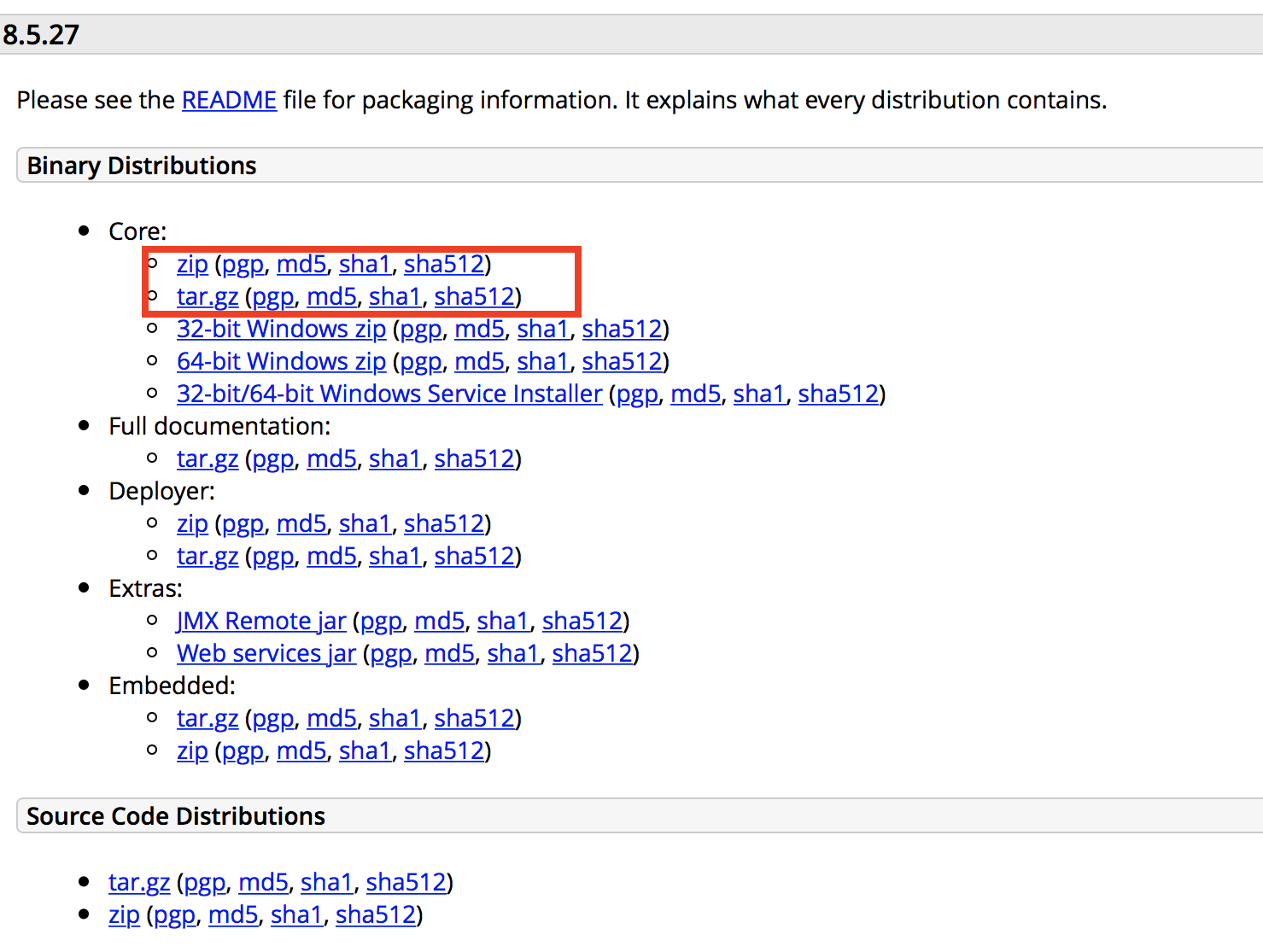Open md5 for Embedded tar.gz

(331, 719)
